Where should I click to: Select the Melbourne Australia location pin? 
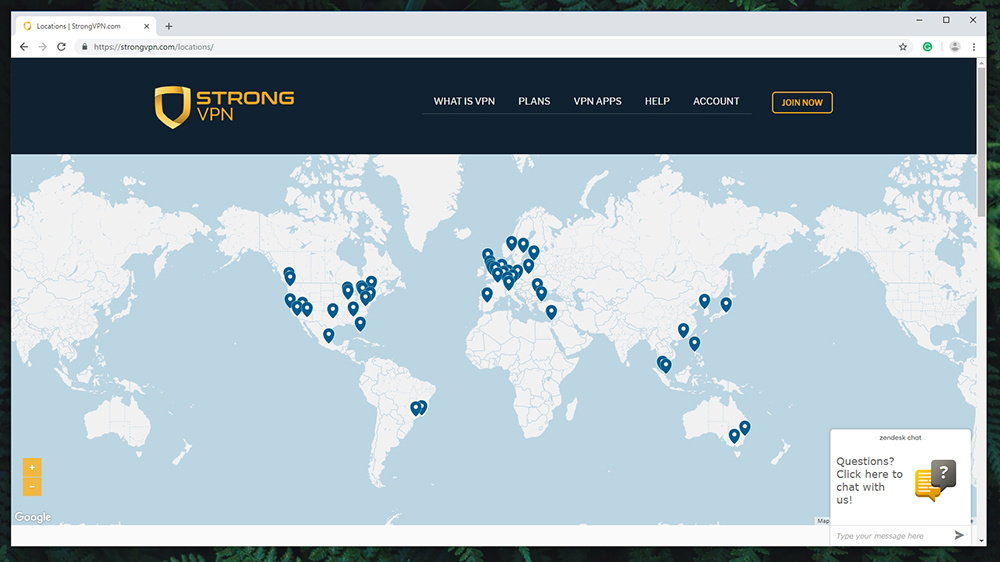coord(734,435)
